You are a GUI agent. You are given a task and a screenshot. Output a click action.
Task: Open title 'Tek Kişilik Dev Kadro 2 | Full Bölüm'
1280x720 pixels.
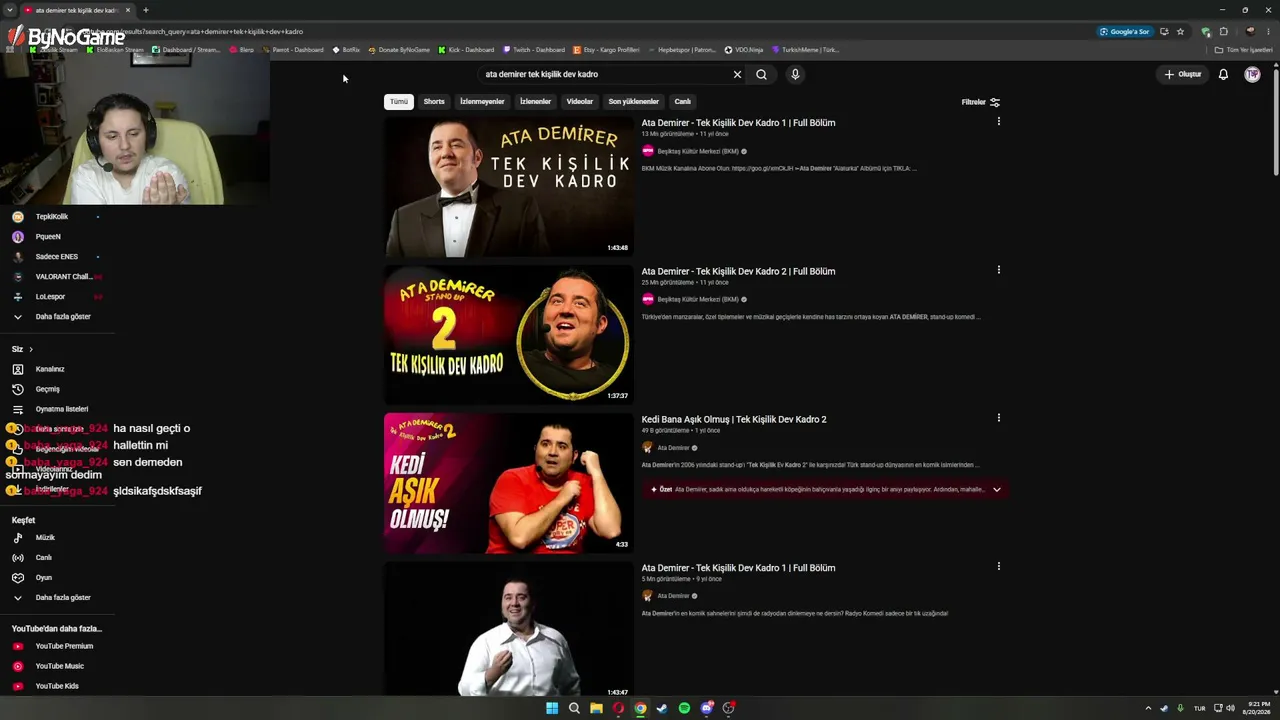click(738, 271)
